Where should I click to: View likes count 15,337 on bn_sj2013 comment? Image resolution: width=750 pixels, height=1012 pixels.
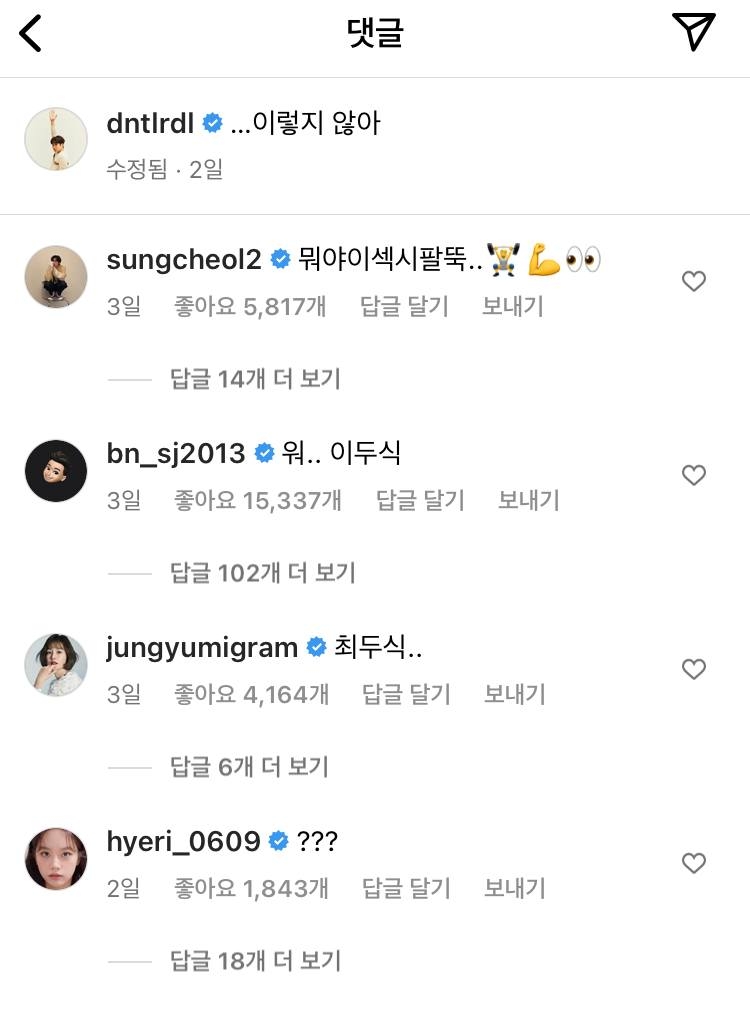258,500
